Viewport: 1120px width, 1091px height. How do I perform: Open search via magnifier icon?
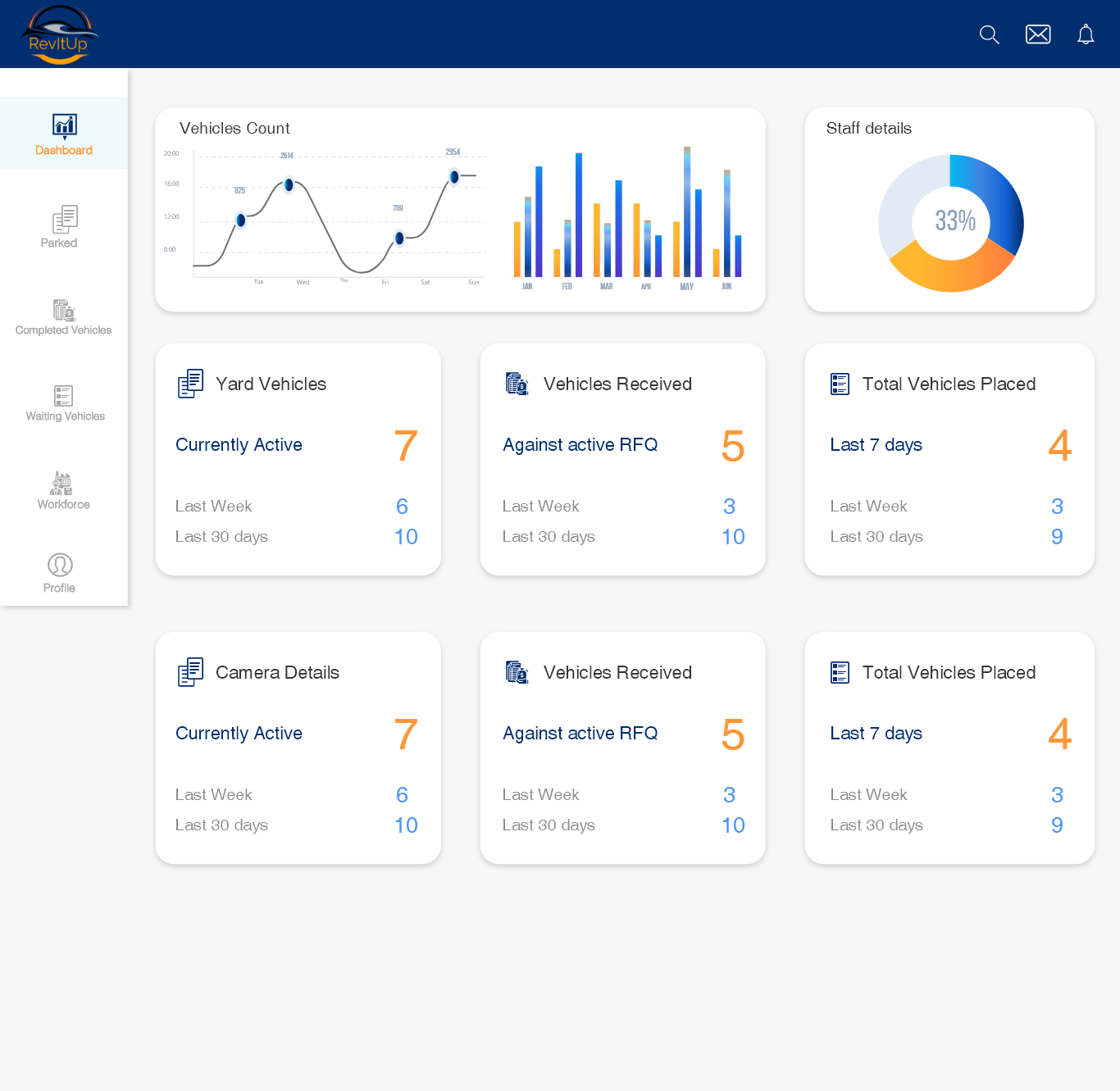coord(989,34)
